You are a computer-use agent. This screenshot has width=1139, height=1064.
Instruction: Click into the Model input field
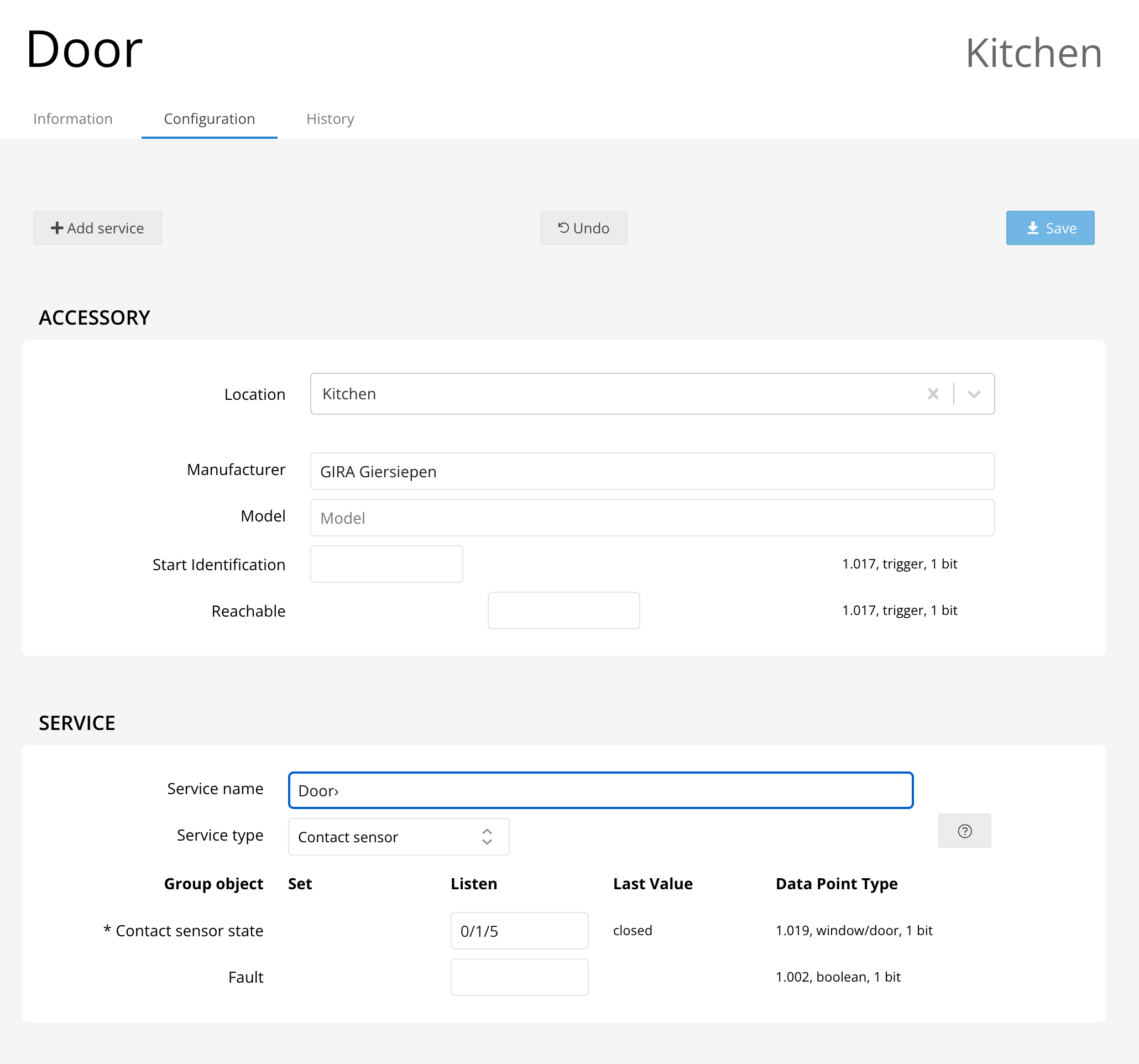coord(652,518)
